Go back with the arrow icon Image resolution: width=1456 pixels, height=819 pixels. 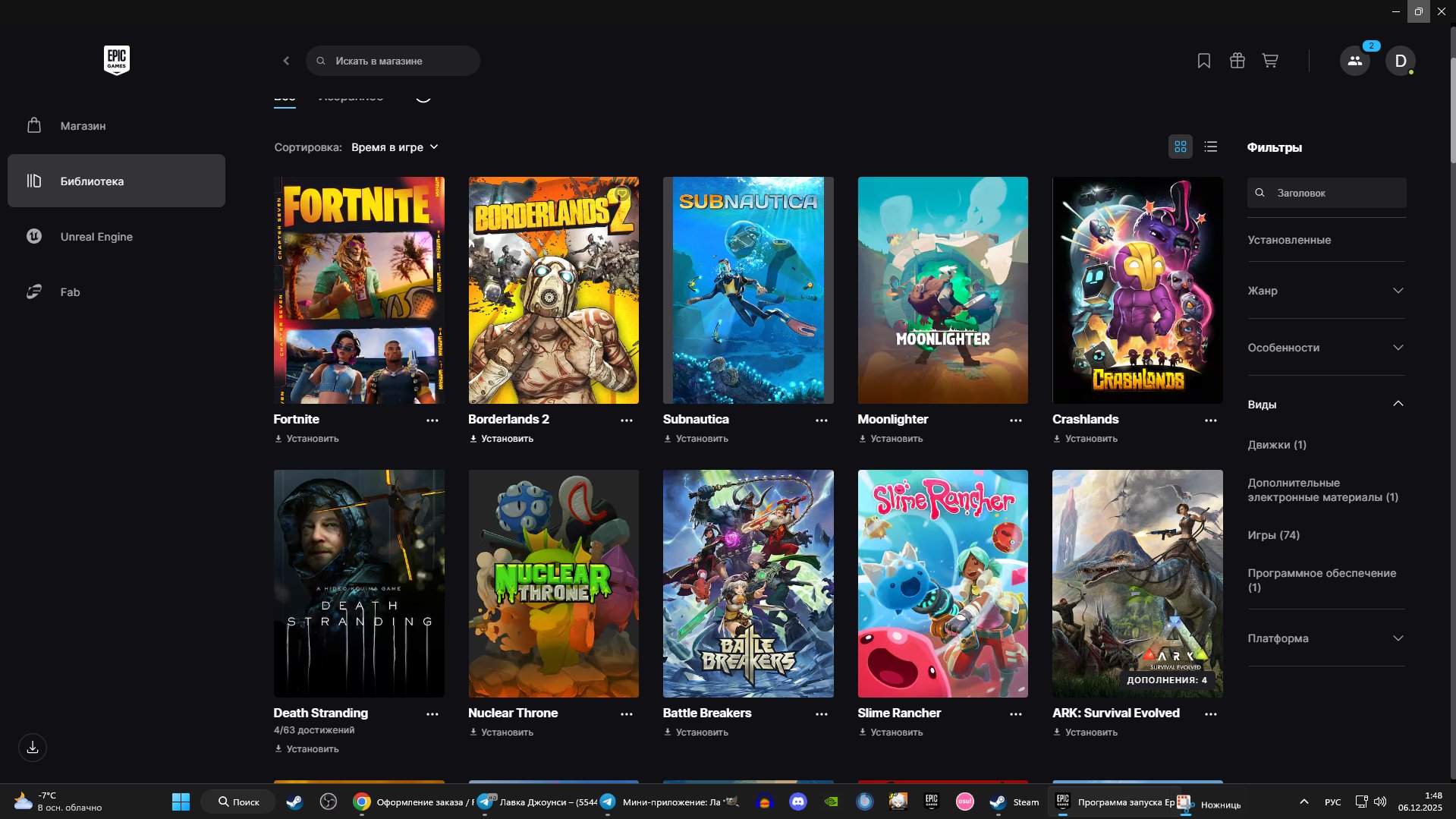click(286, 61)
